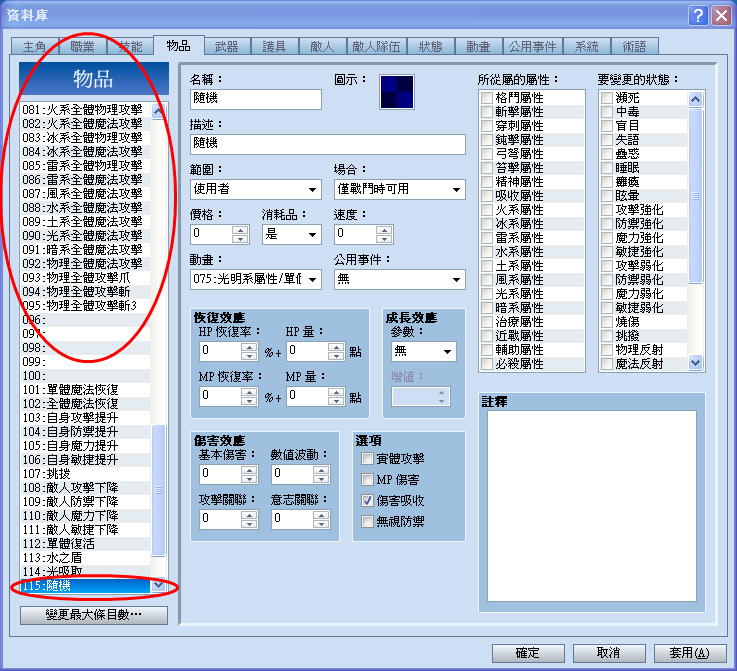Click the item list scroll-up arrow
This screenshot has width=737, height=671.
click(x=158, y=111)
